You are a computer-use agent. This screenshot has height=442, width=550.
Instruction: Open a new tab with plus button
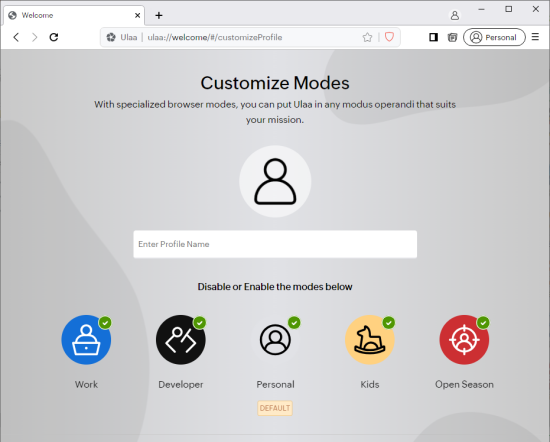tap(159, 15)
